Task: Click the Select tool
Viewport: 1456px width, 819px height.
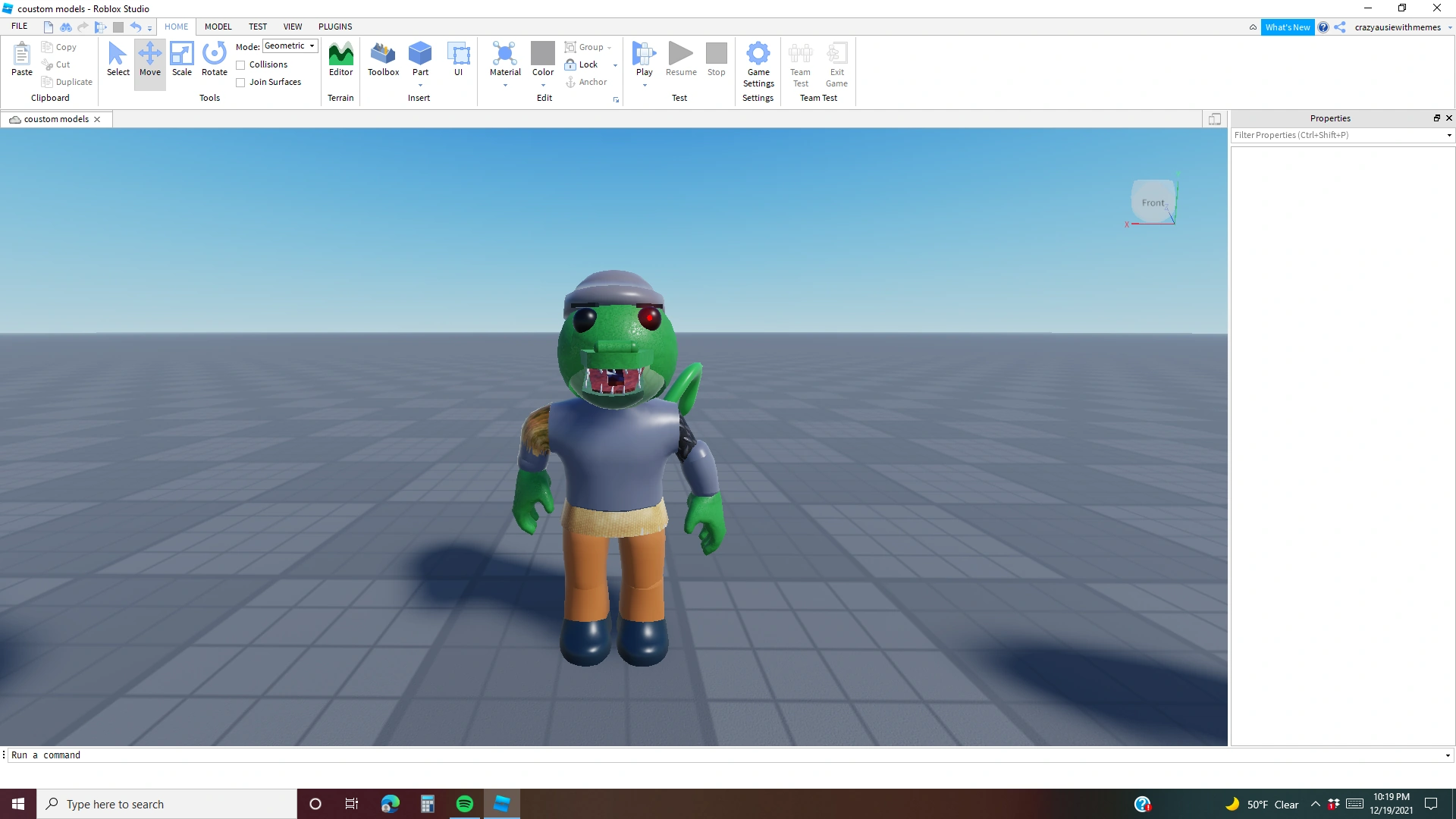Action: point(118,59)
